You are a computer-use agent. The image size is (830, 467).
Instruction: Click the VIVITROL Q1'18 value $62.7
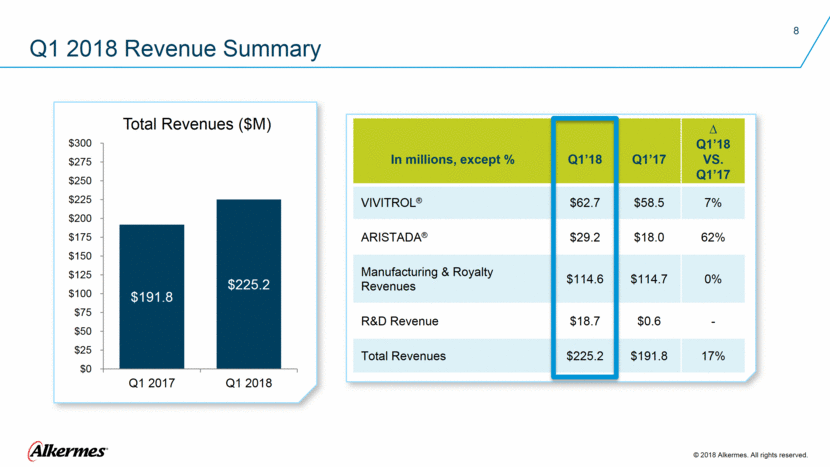pos(585,202)
